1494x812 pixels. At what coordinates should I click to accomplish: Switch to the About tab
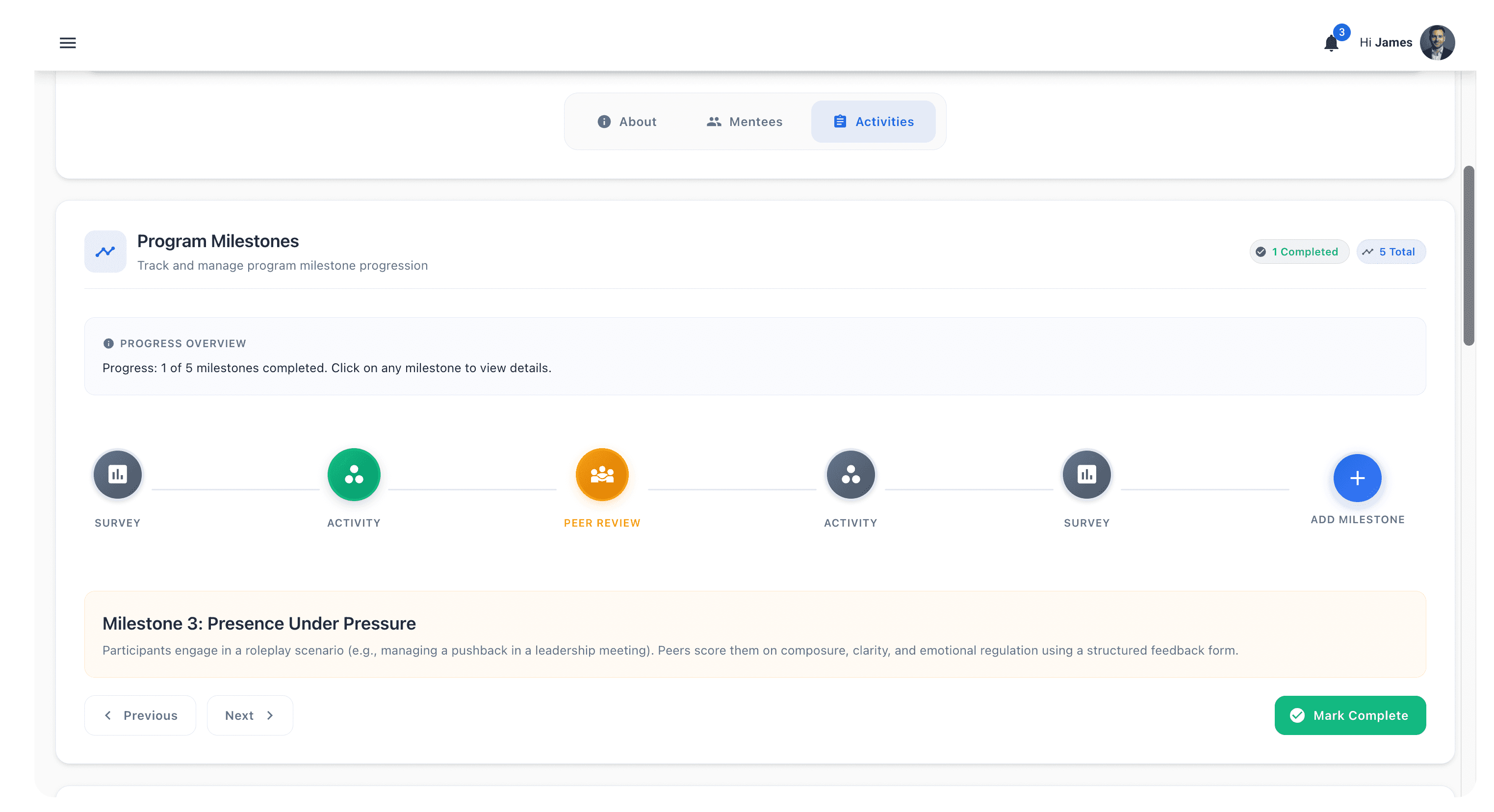[627, 122]
